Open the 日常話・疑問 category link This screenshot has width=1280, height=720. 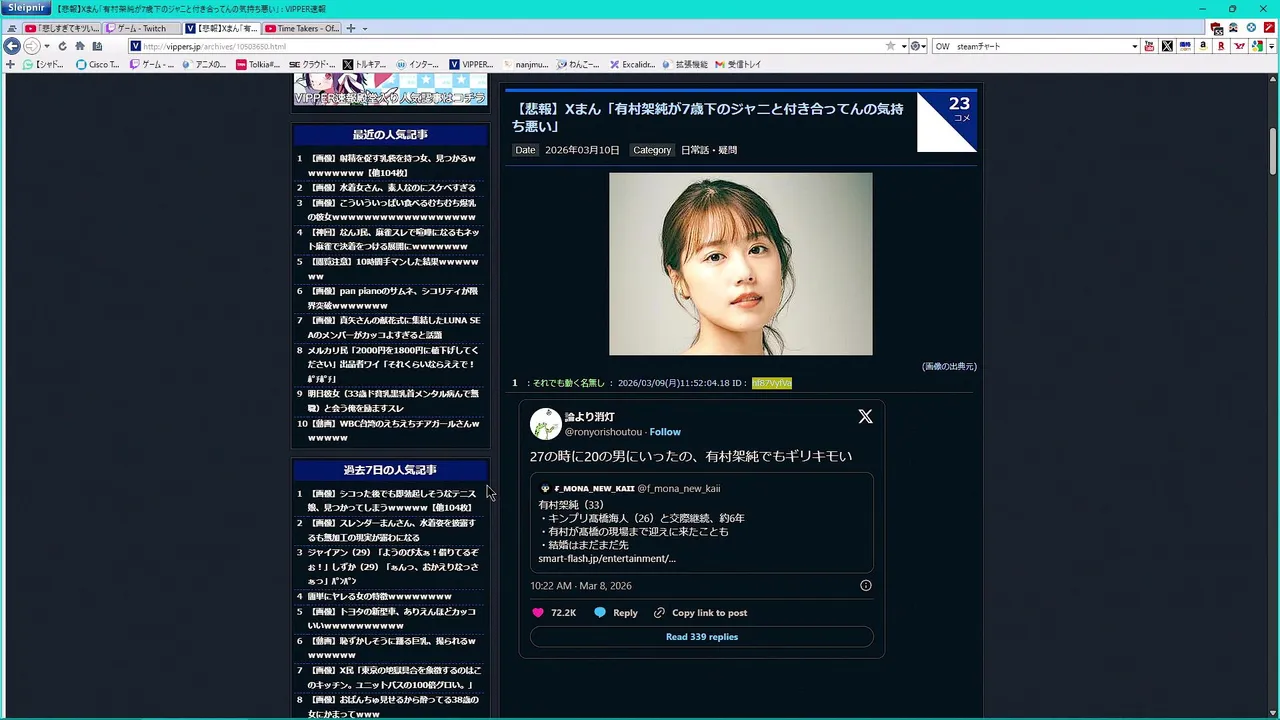pos(709,150)
